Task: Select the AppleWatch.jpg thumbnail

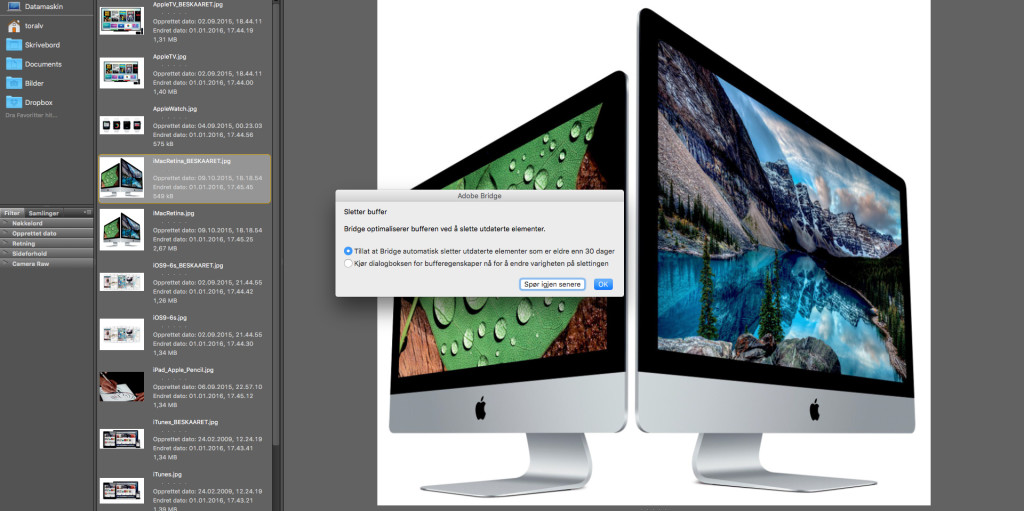Action: point(122,125)
